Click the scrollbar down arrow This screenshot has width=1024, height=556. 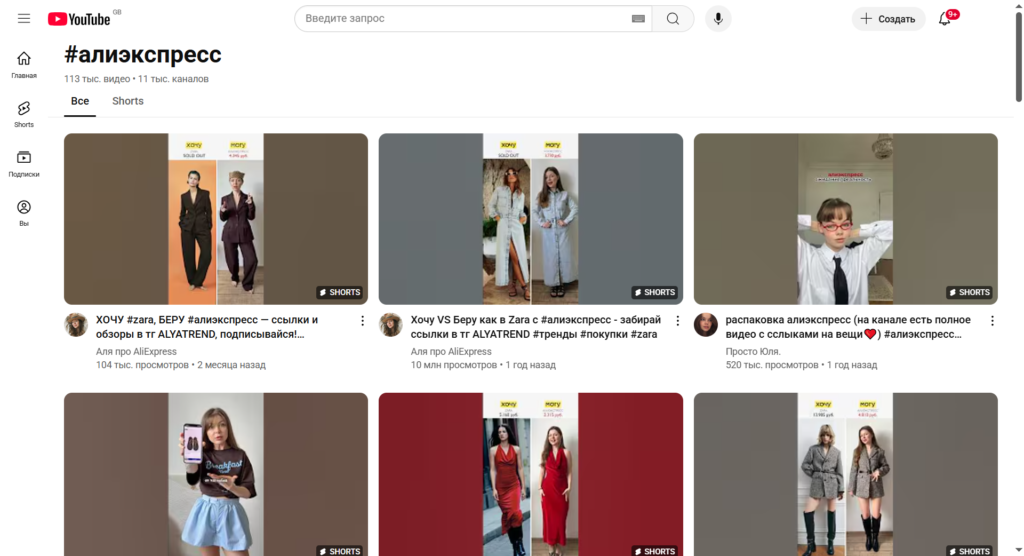[x=1018, y=550]
